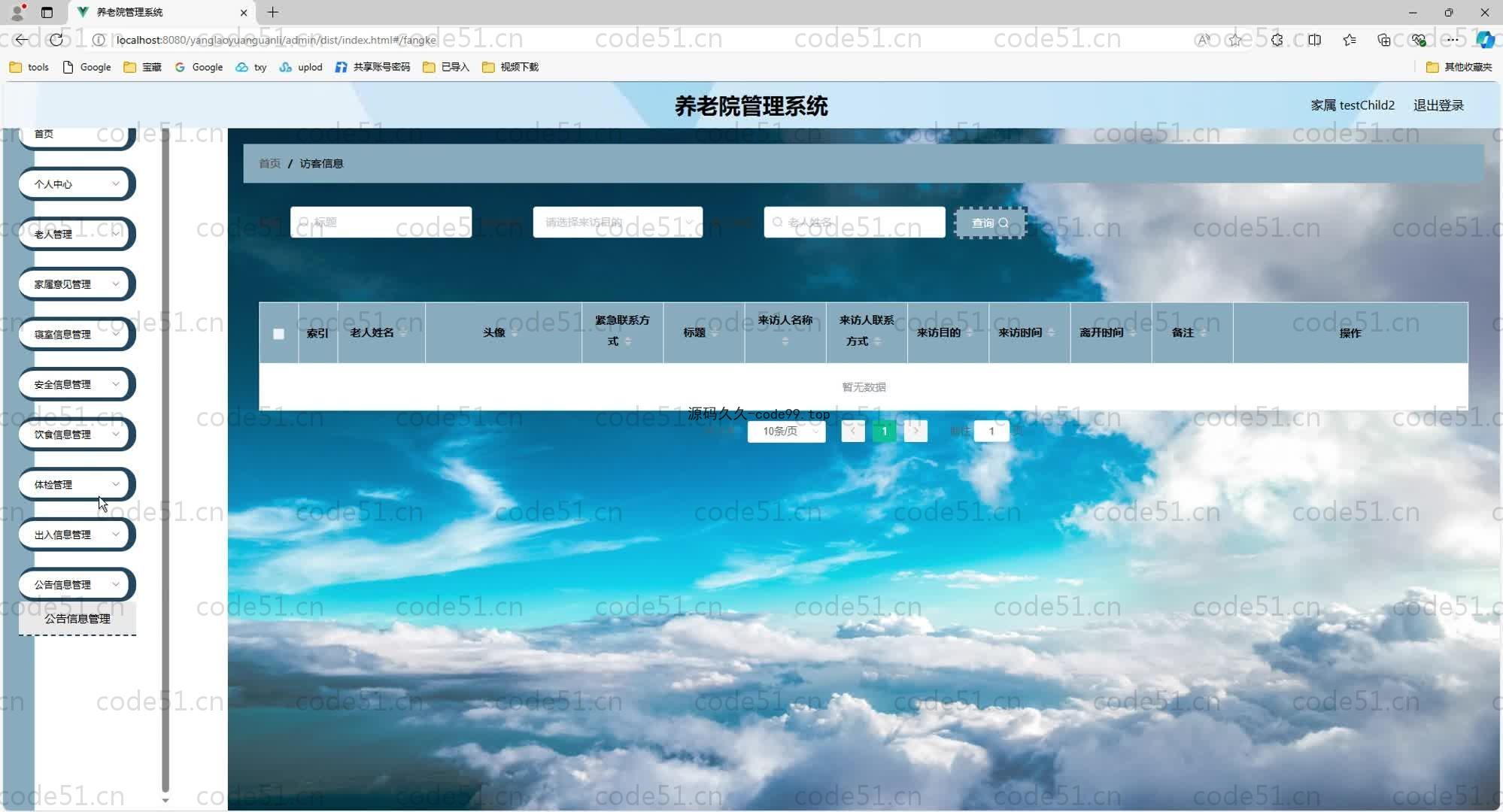Click the browser address bar URL
This screenshot has height=812, width=1503.
point(276,40)
